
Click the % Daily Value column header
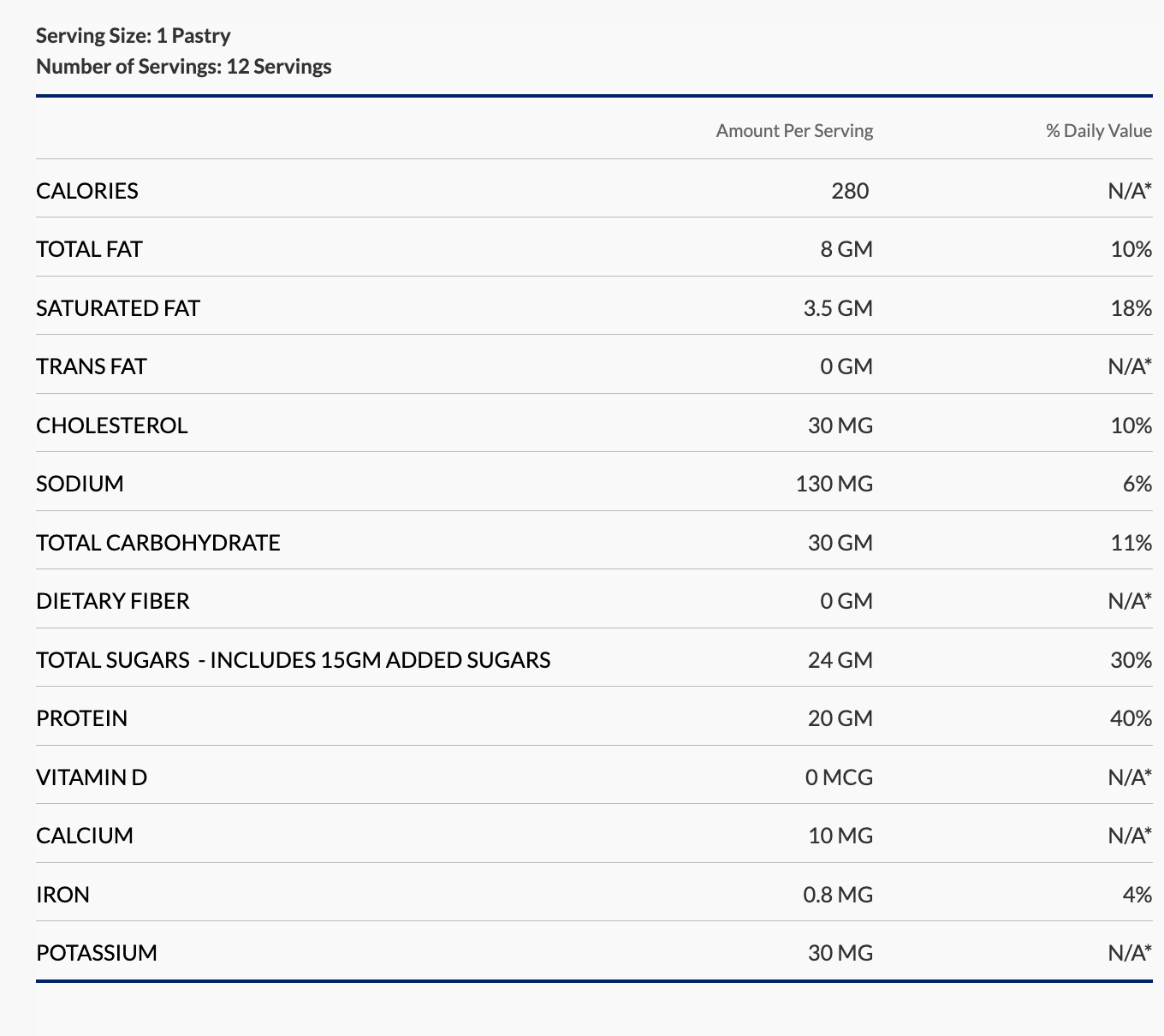(1098, 131)
